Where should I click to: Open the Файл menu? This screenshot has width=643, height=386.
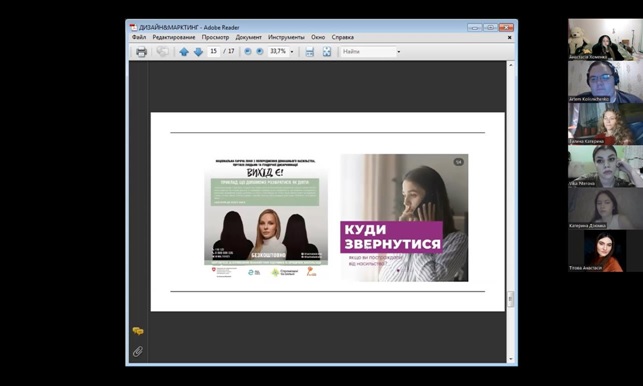[139, 37]
